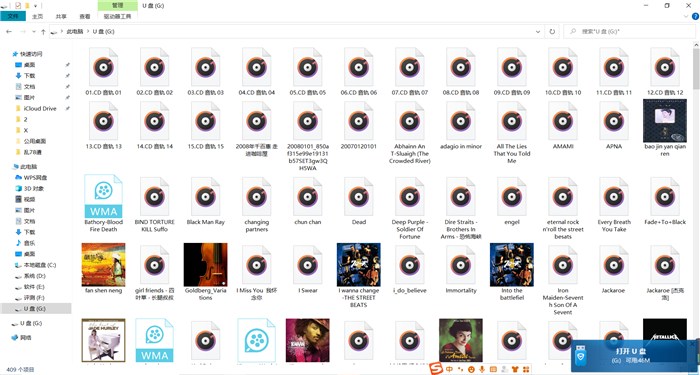The height and width of the screenshot is (375, 700).
Task: Select the file engel
Action: (x=512, y=201)
